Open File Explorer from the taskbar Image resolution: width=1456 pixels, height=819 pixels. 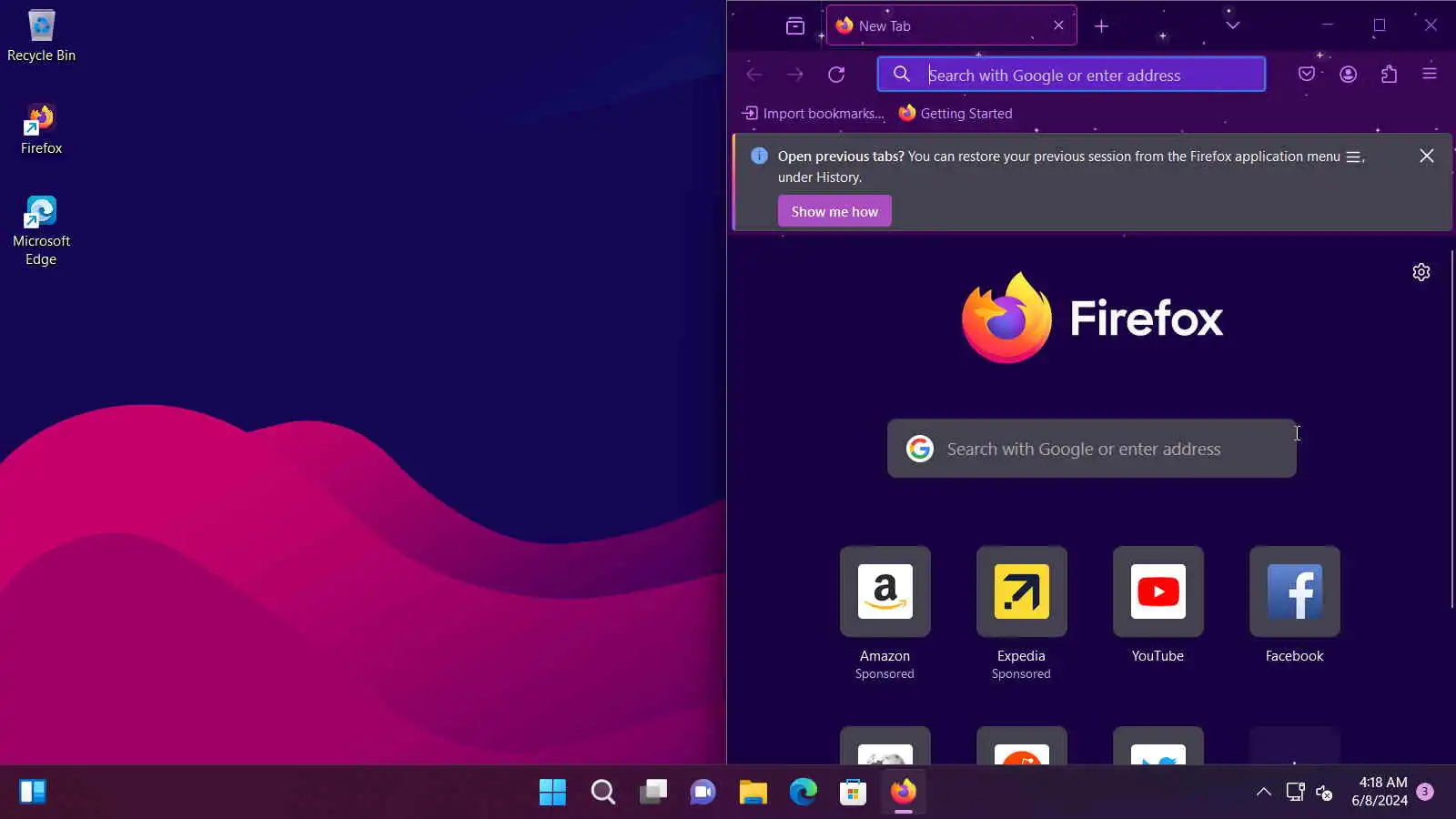pyautogui.click(x=753, y=792)
